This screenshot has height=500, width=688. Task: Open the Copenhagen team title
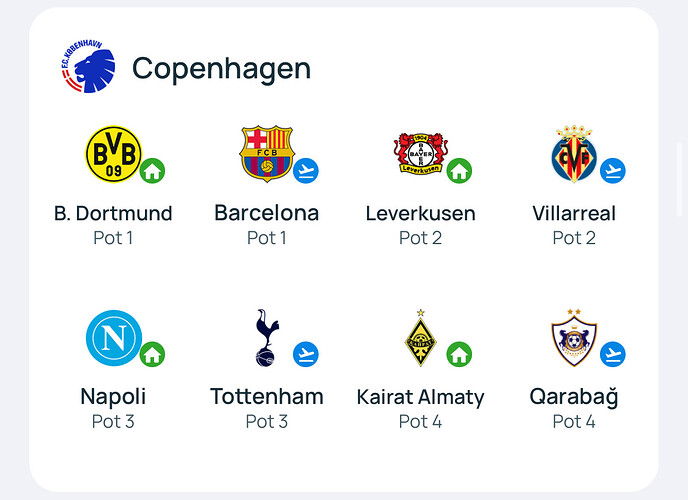[222, 68]
